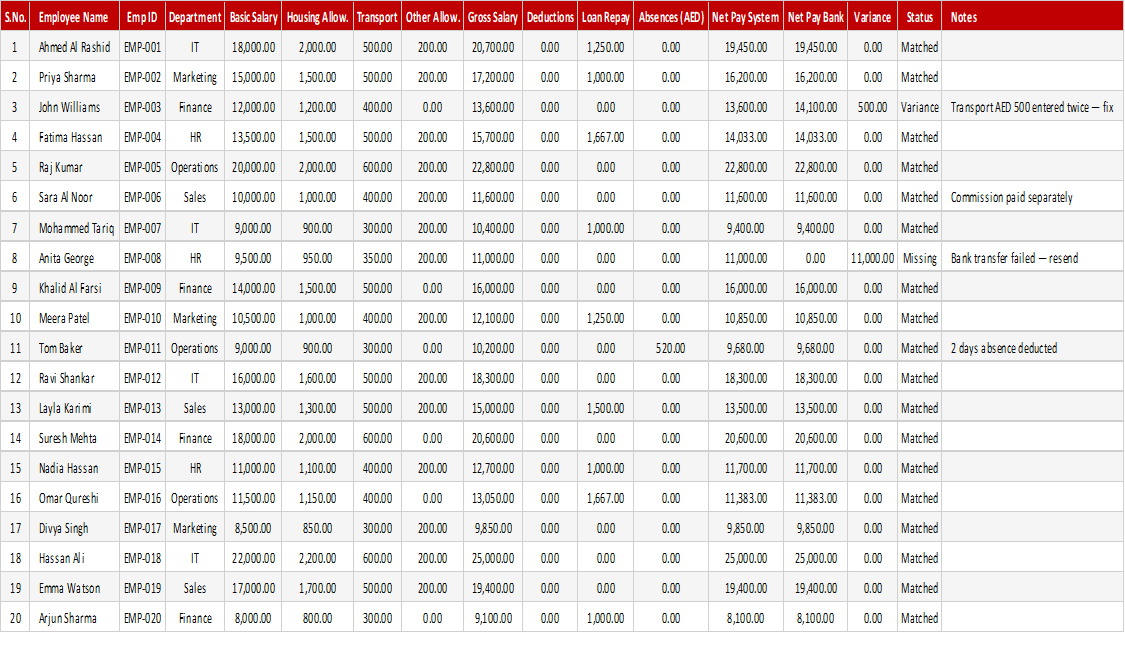Click the Emp ID header cell
1125x661 pixels.
coord(142,17)
